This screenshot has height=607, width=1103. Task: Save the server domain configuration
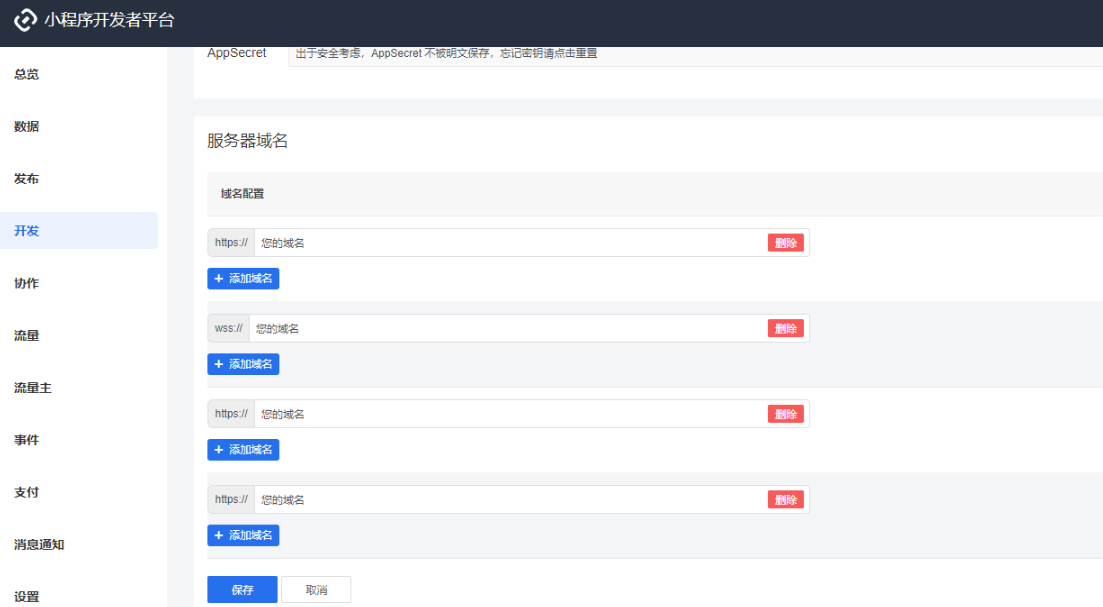[242, 589]
